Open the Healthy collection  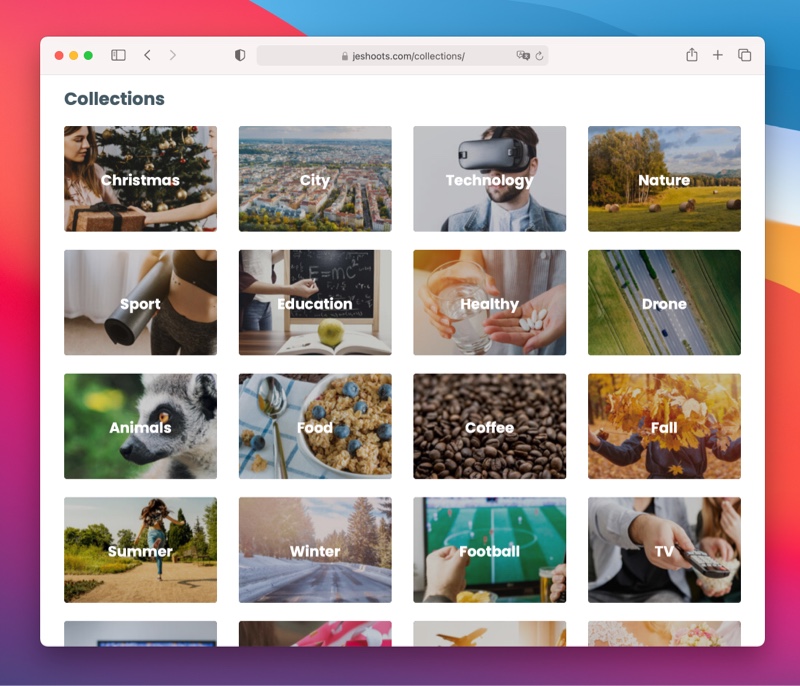[490, 302]
